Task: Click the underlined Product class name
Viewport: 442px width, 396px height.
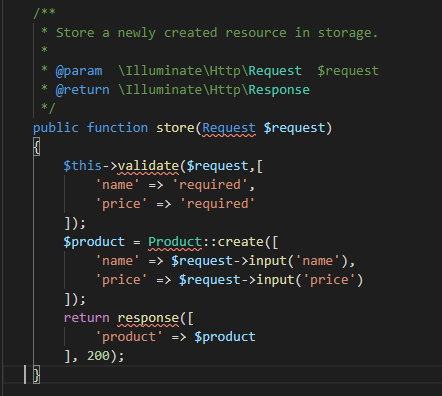Action: [175, 242]
